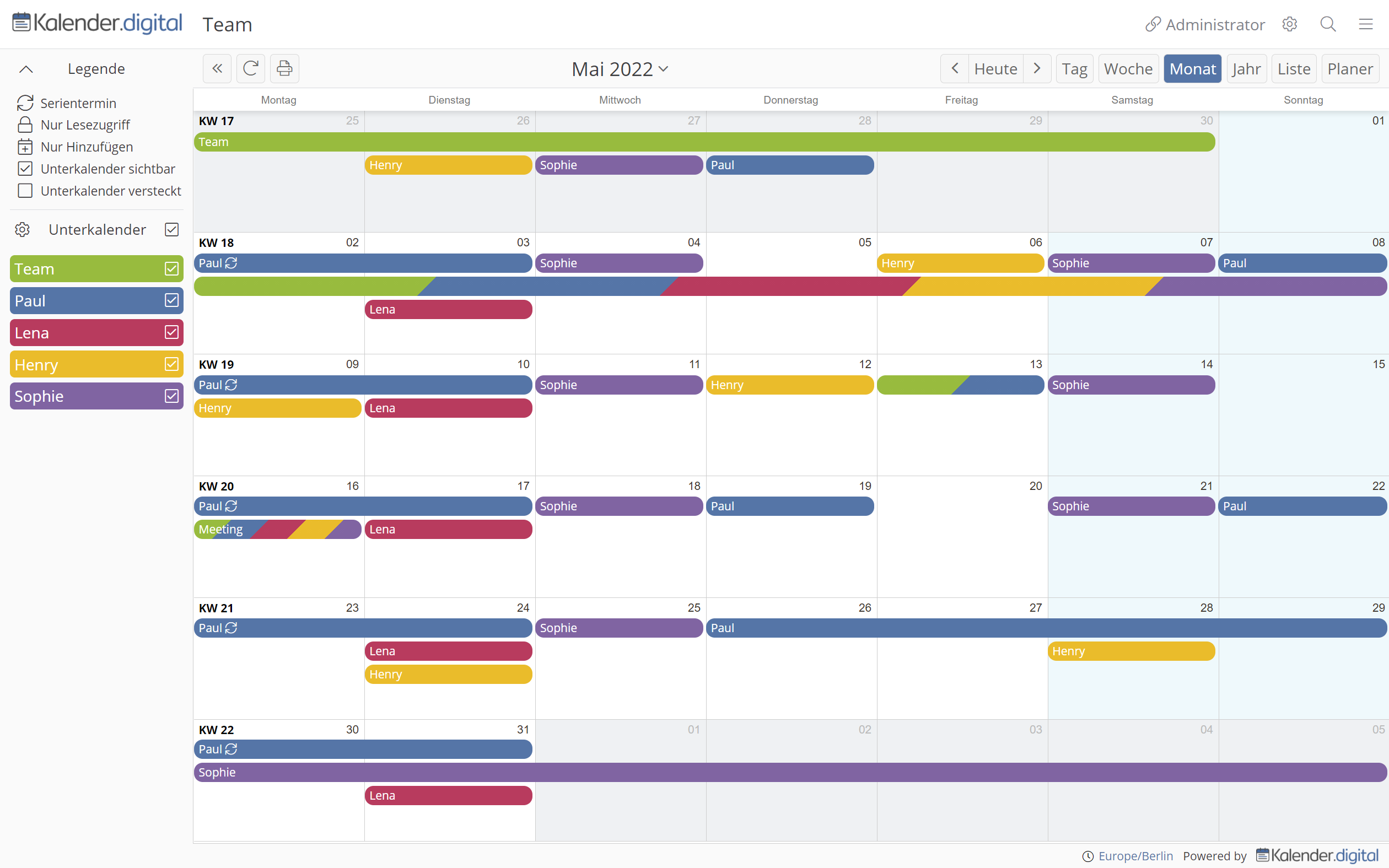The width and height of the screenshot is (1389, 868).
Task: Open the Planer view
Action: tap(1350, 68)
